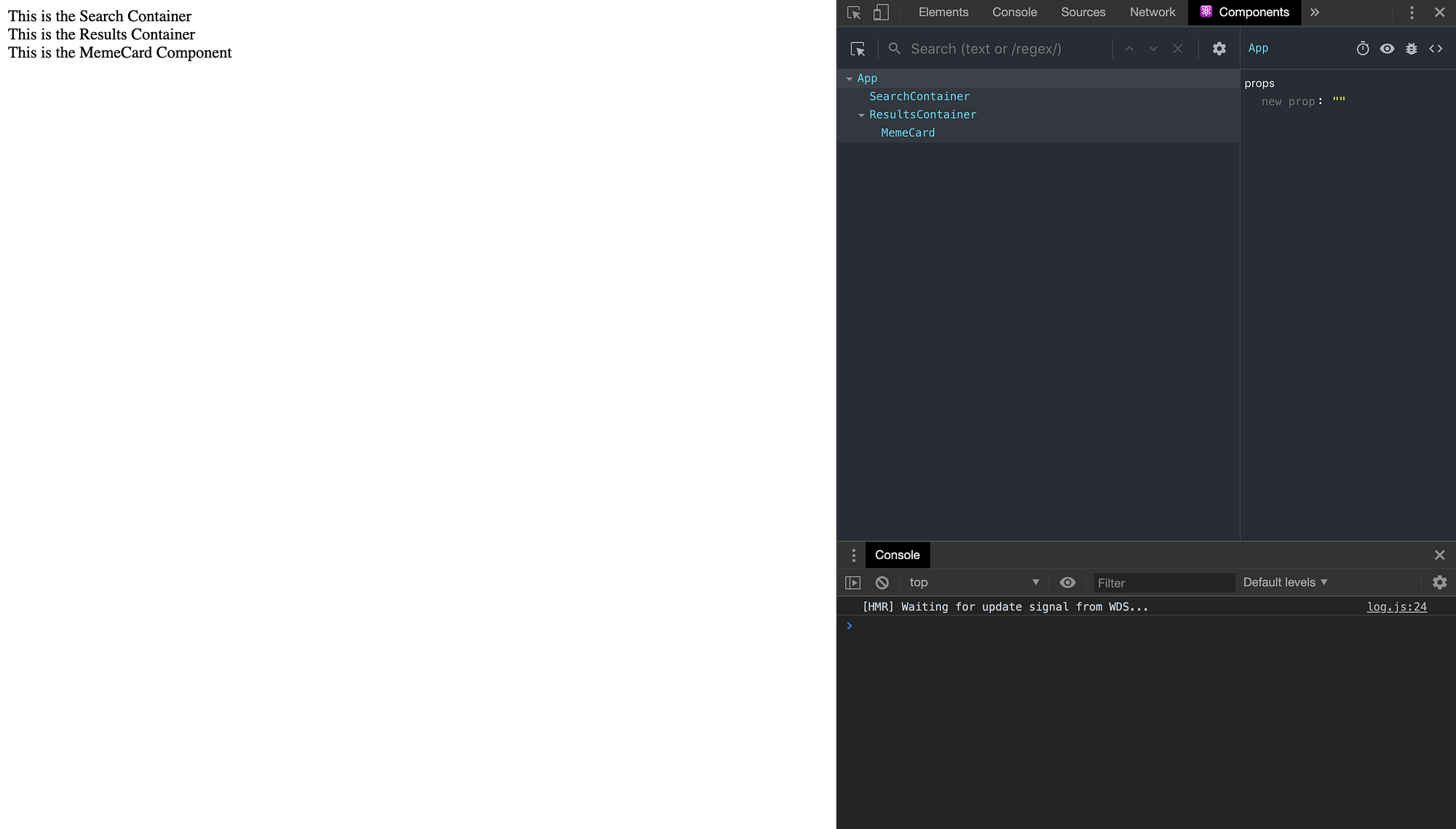Select the React Components tab
This screenshot has width=1456, height=829.
pyautogui.click(x=1245, y=12)
